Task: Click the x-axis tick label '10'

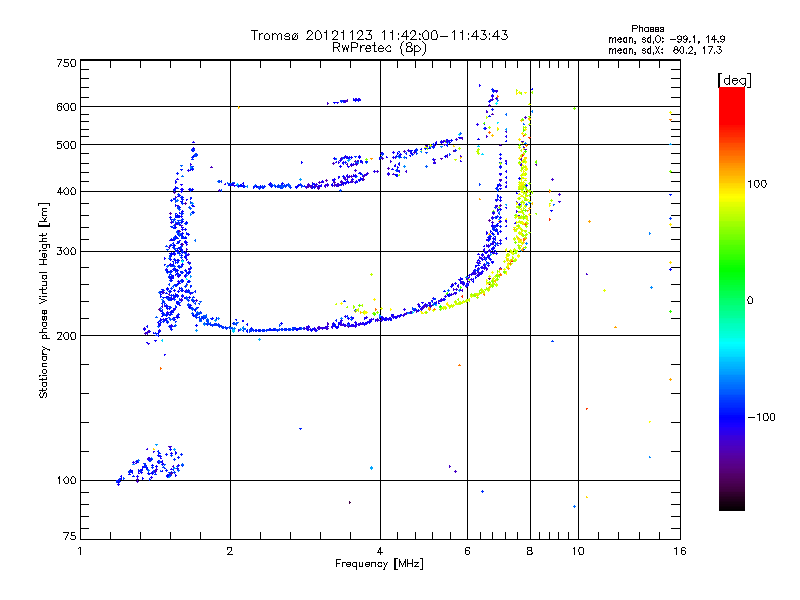Action: tap(578, 551)
